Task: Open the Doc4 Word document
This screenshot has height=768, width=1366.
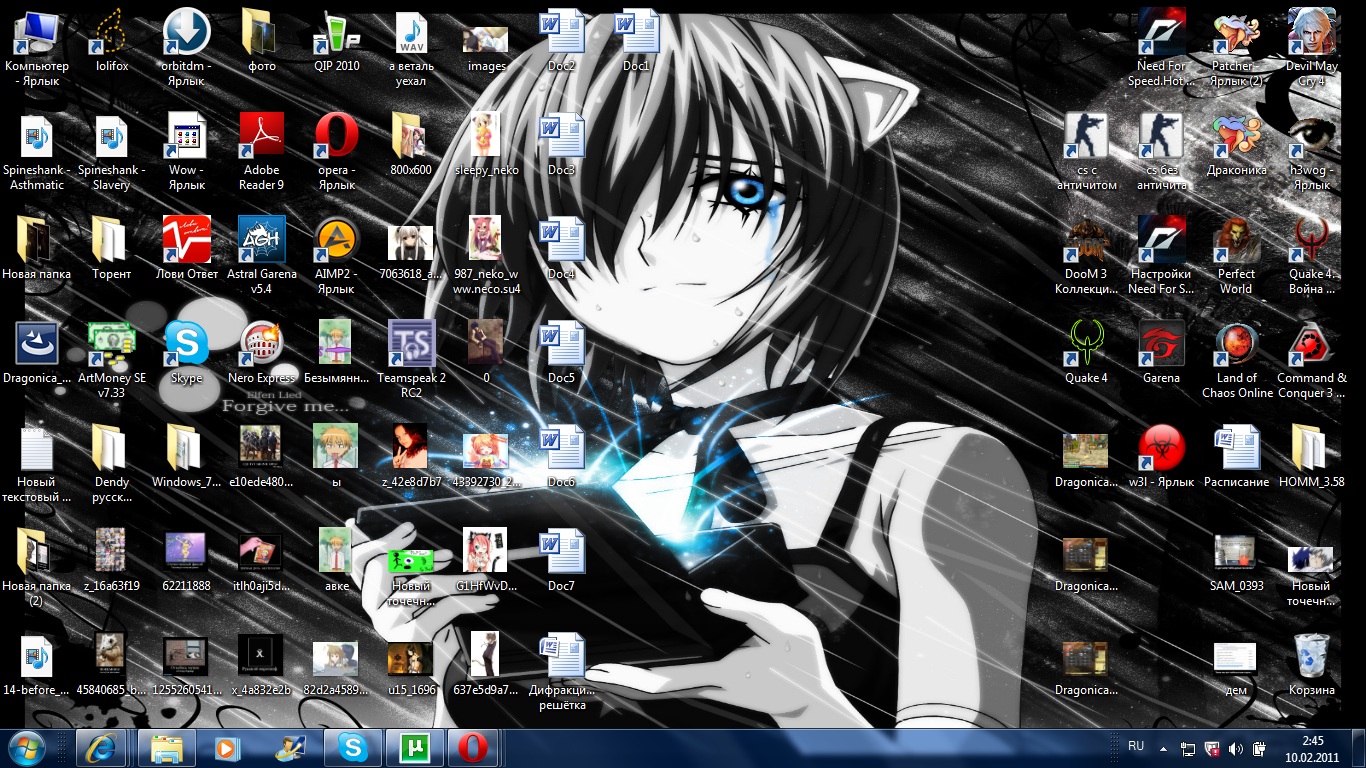Action: click(561, 240)
